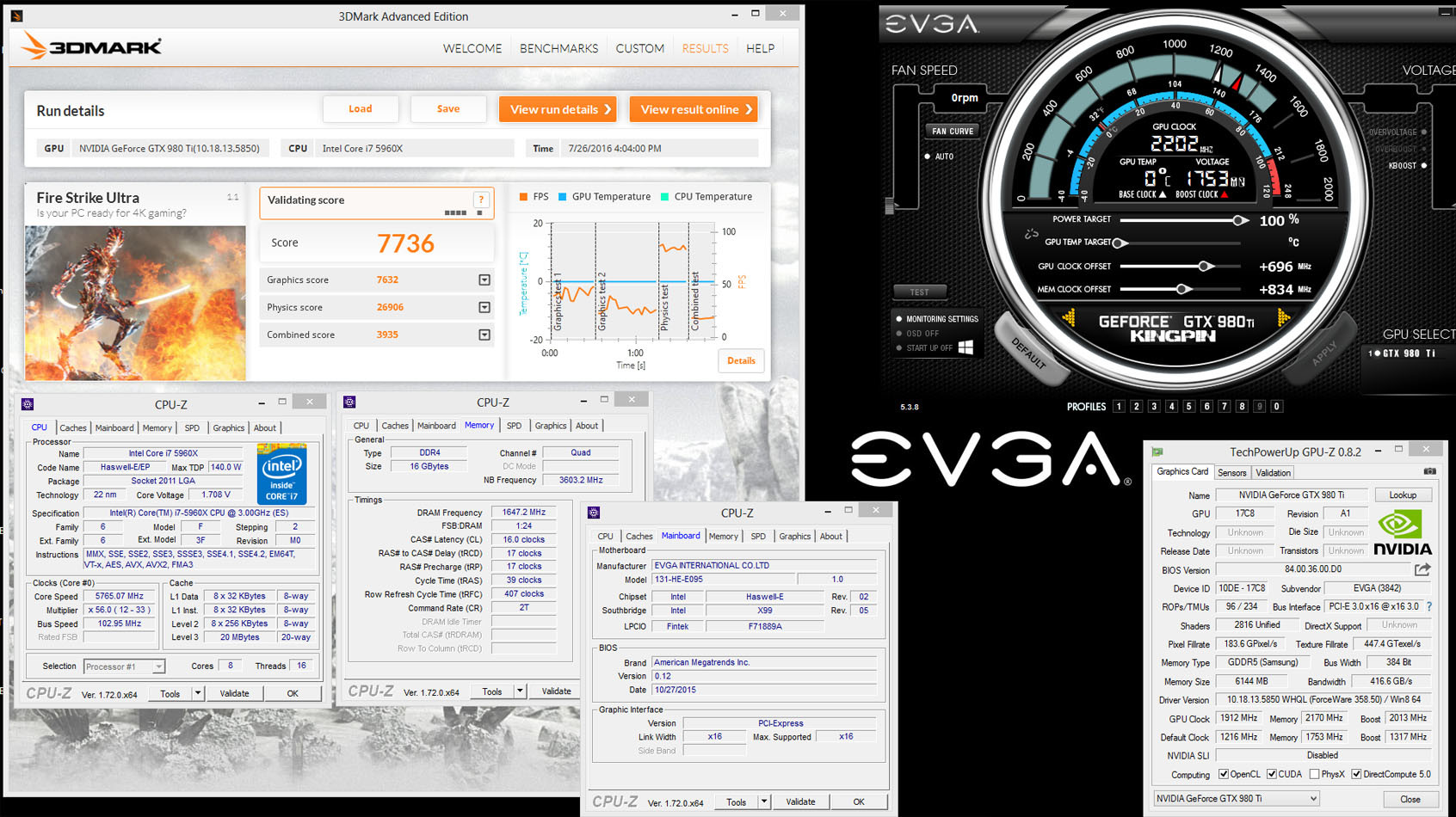Expand the Graphics score details
The image size is (1456, 817).
click(484, 279)
